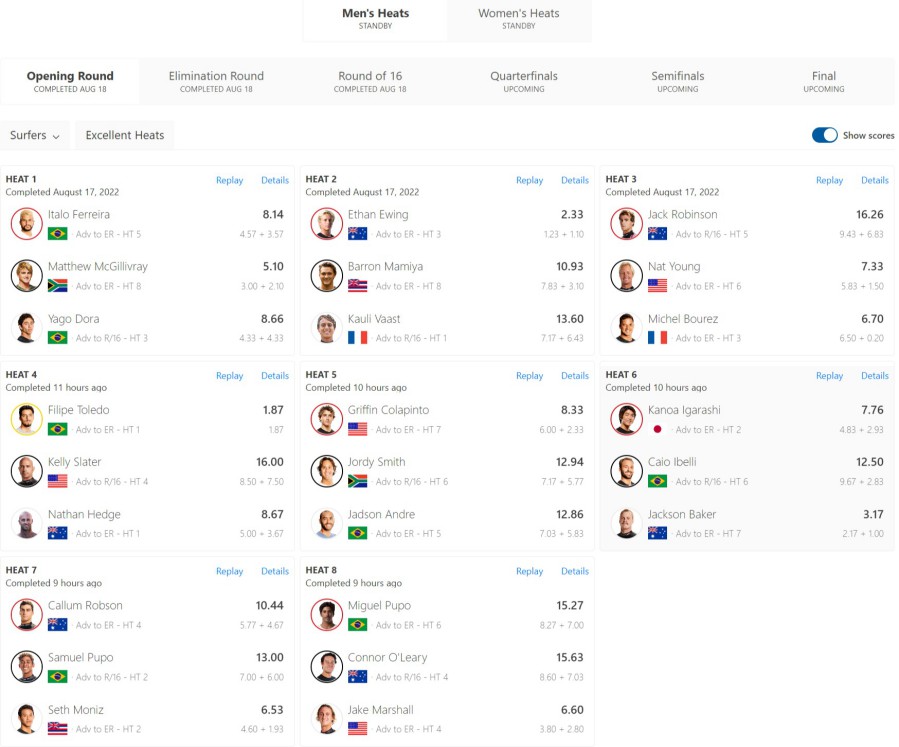The width and height of the screenshot is (899, 747).
Task: Click Jordy Smith's profile picture
Action: pos(326,471)
